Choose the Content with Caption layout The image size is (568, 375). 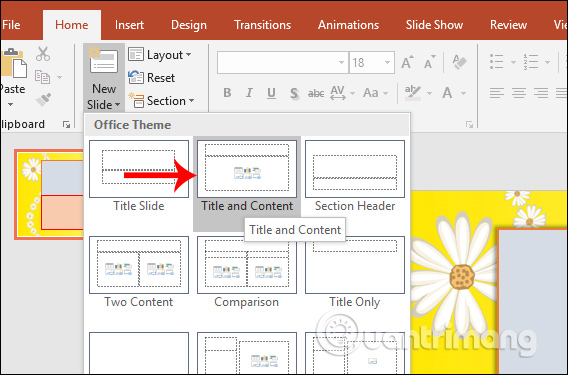click(x=247, y=353)
